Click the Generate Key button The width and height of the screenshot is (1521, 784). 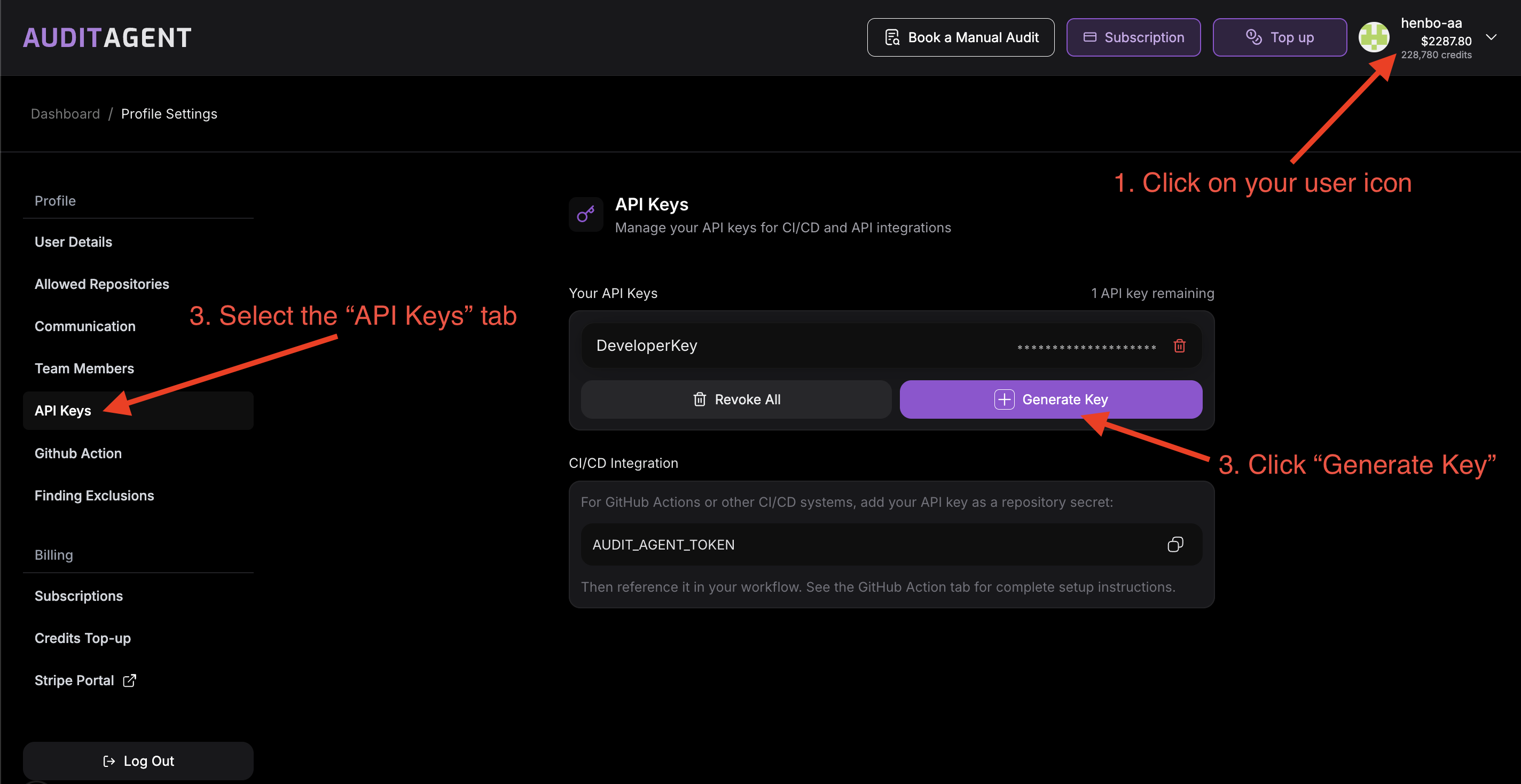click(x=1050, y=399)
